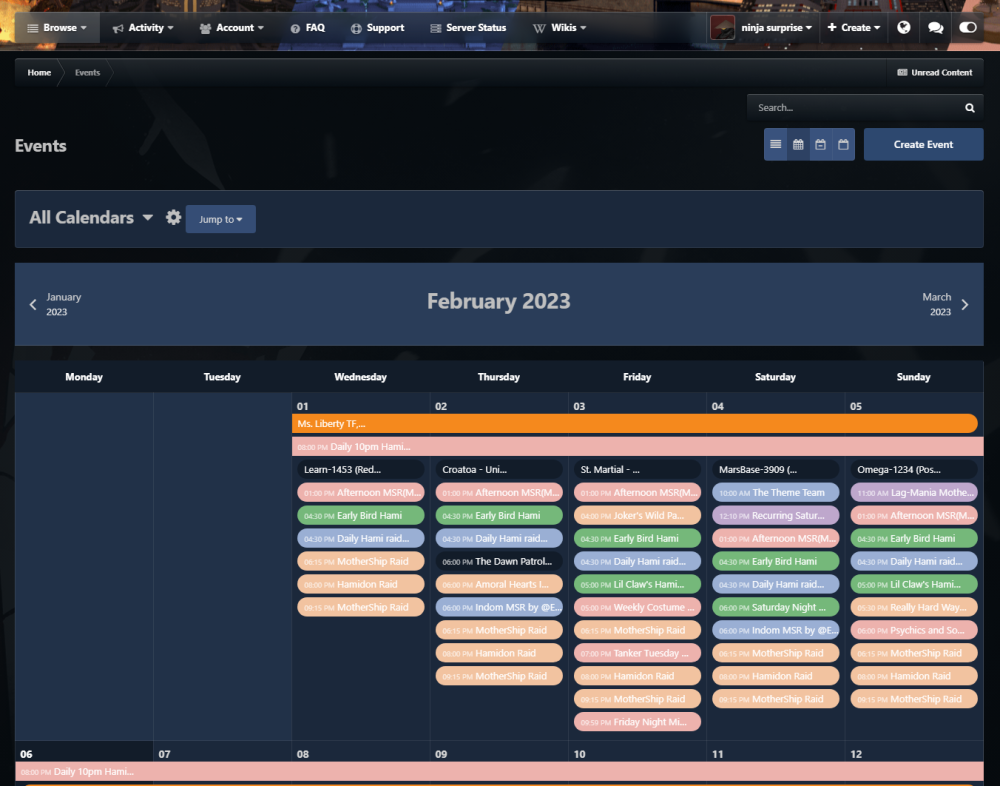Screen dimensions: 1000x786
Task: Select the monthly calendar grid view icon
Action: point(798,145)
